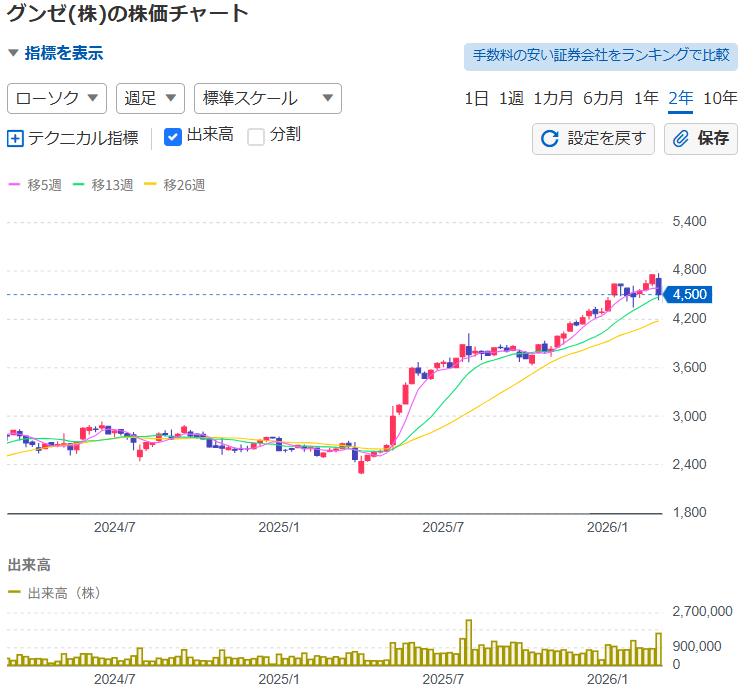Enable the 分割 checkbox
This screenshot has height=694, width=750.
[x=256, y=137]
